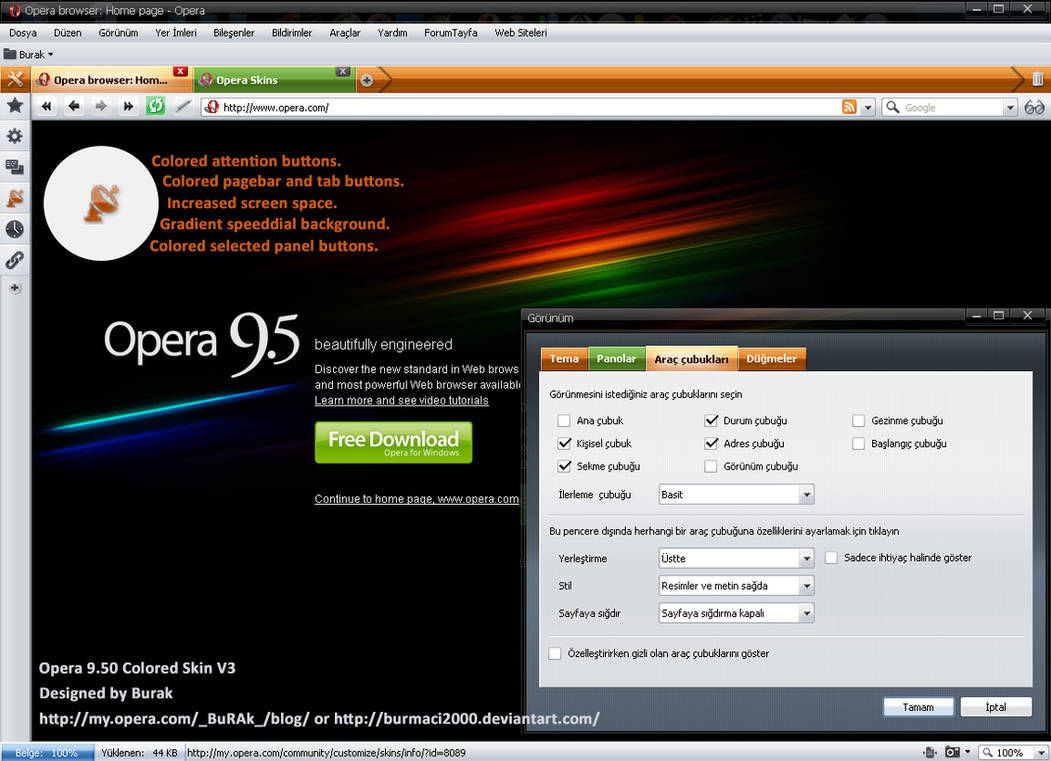The image size is (1051, 761).
Task: Click the glasses icon beside search field
Action: coord(1034,107)
